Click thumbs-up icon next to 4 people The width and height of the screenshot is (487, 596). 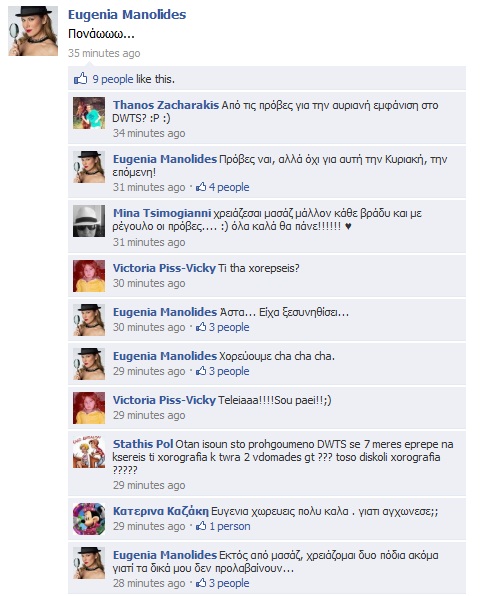point(201,187)
